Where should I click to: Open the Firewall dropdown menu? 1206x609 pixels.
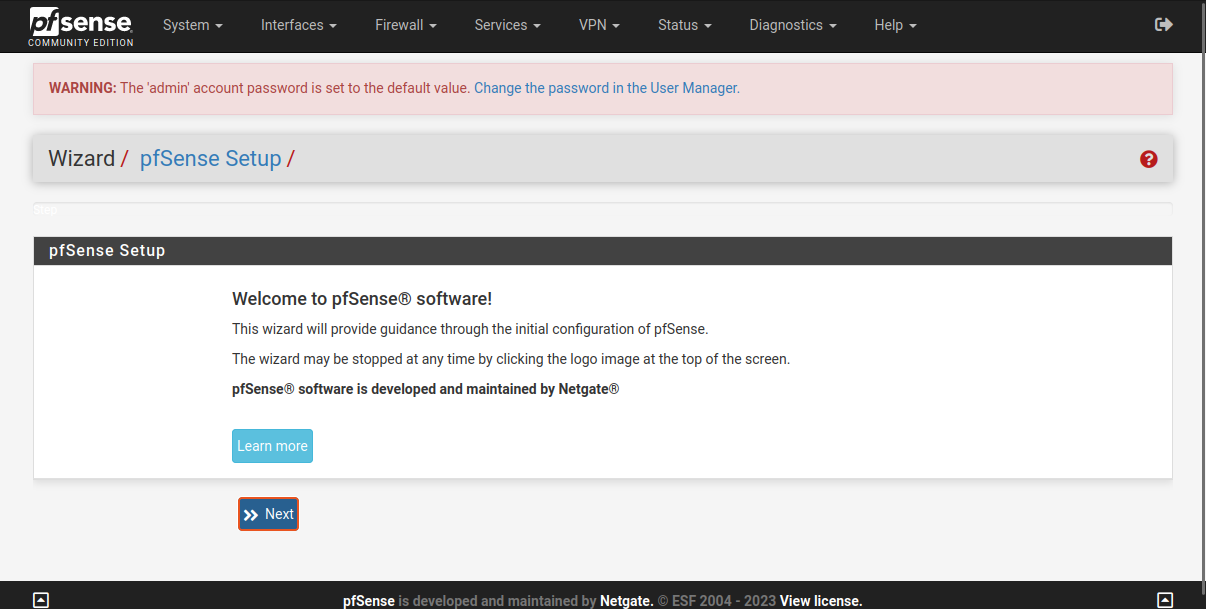[406, 25]
